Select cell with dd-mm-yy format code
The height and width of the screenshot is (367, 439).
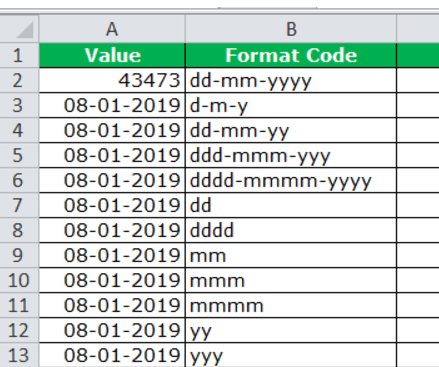[291, 130]
